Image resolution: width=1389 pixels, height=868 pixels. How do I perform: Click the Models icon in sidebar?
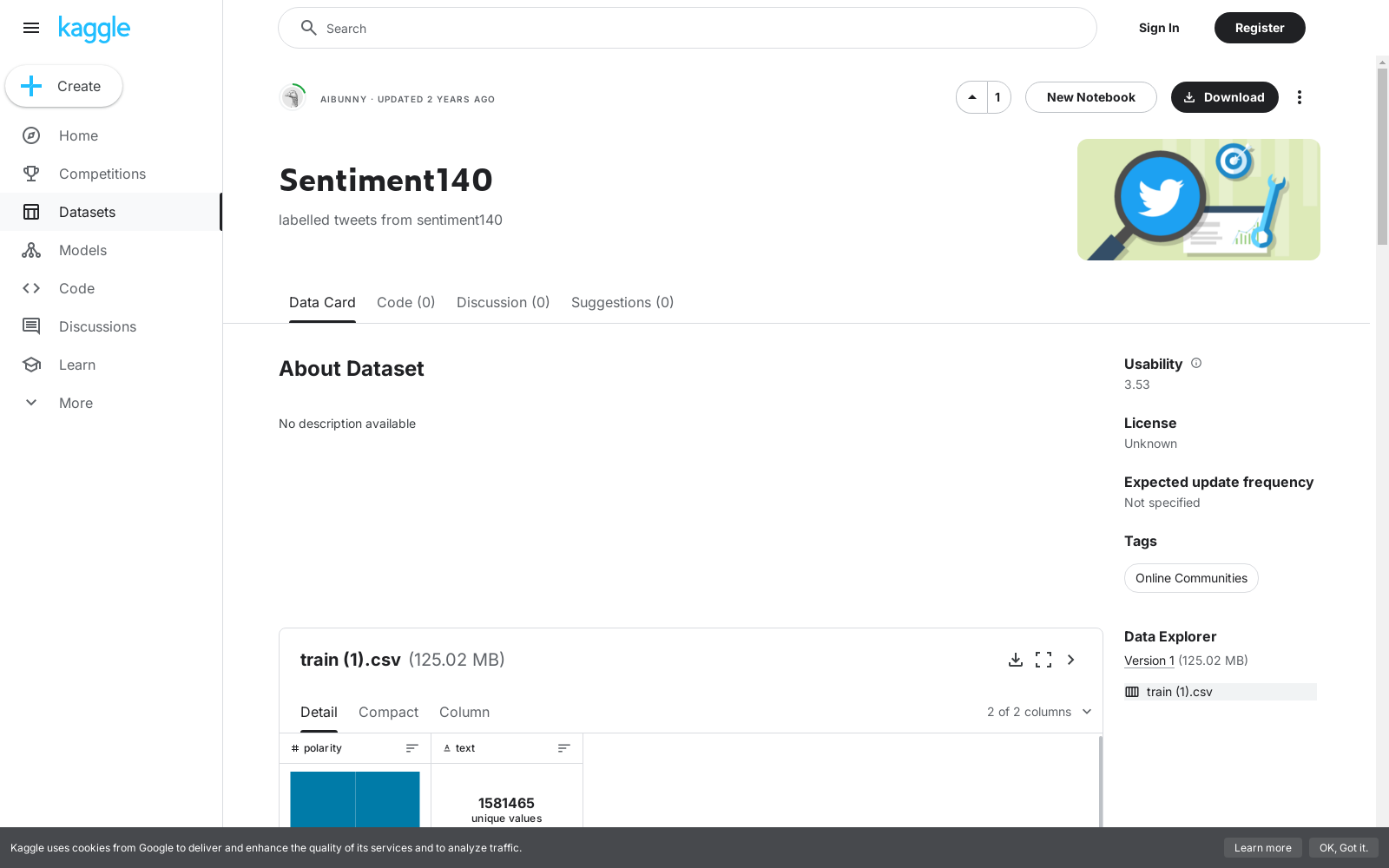(x=31, y=250)
